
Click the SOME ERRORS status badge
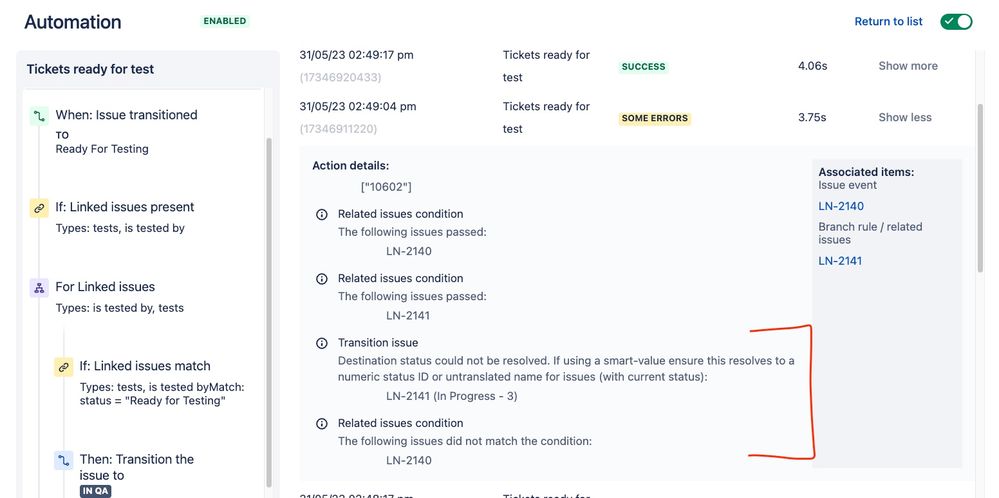point(654,118)
